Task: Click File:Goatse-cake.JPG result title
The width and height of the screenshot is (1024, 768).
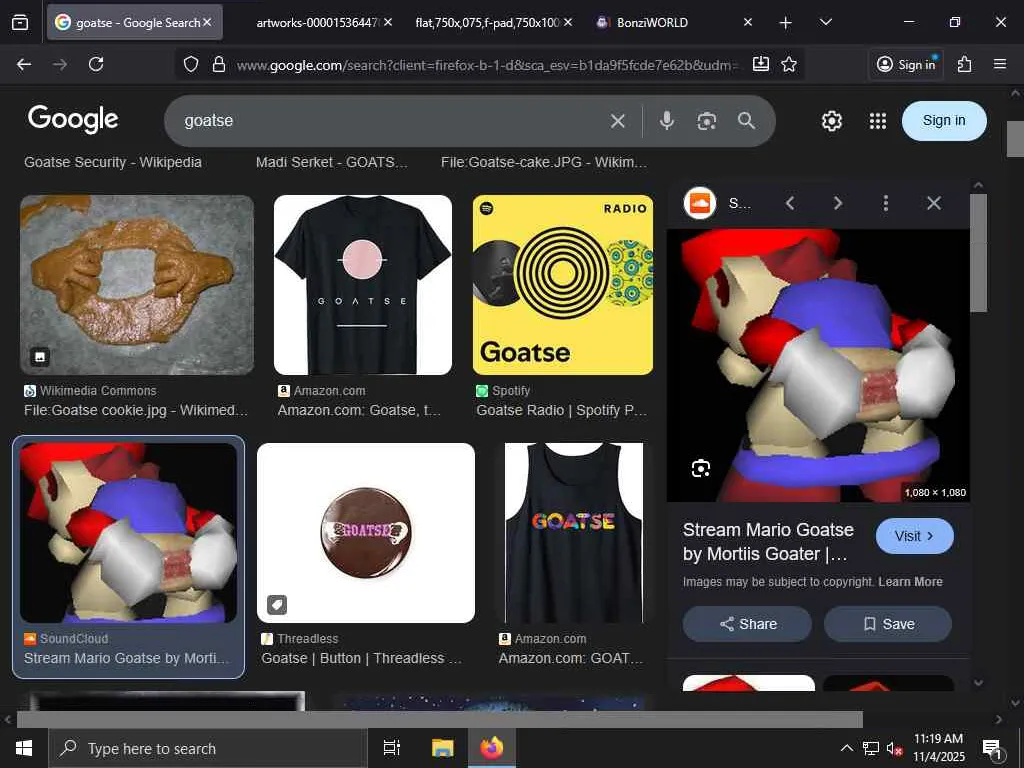Action: 544,162
